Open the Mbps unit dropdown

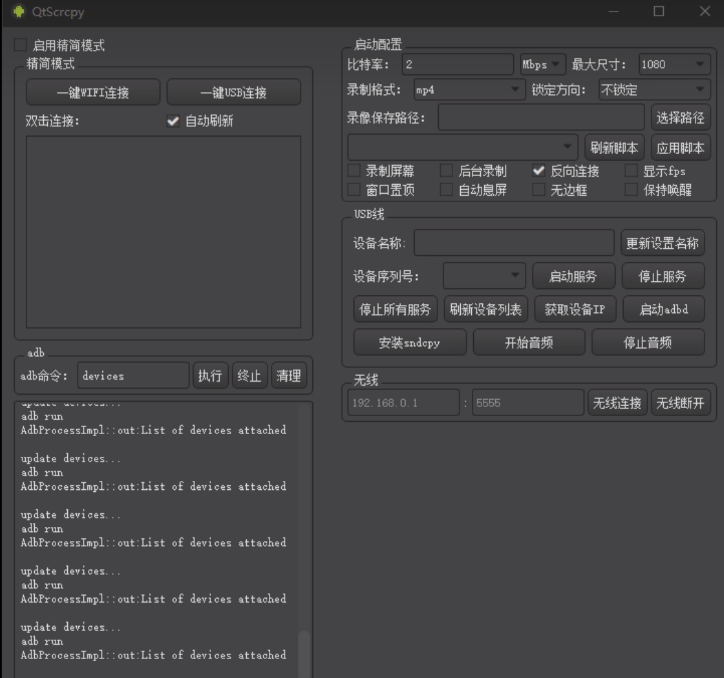tap(542, 64)
